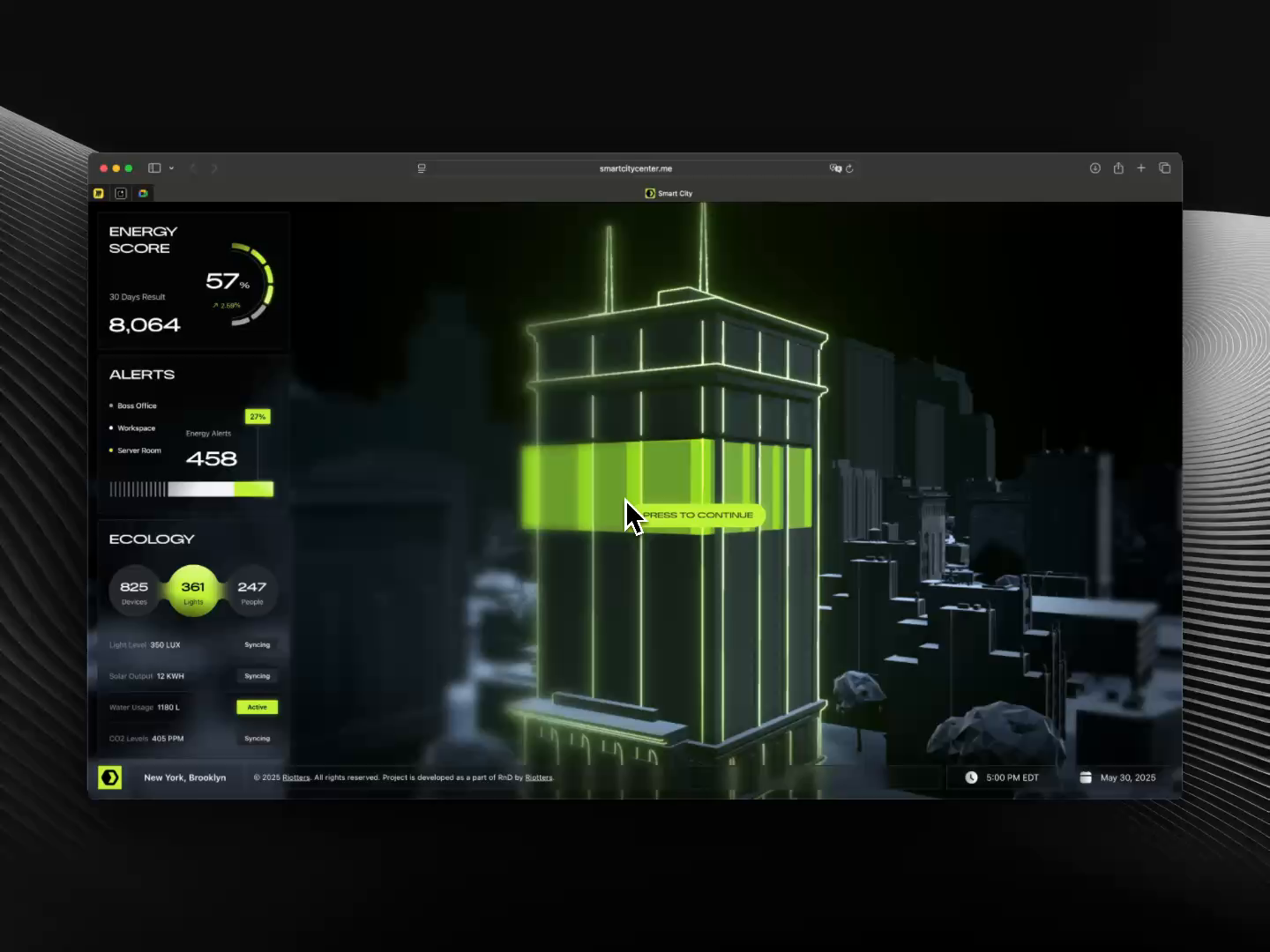Viewport: 1270px width, 952px height.
Task: Click the Smart City logo icon in the footer
Action: tap(109, 777)
